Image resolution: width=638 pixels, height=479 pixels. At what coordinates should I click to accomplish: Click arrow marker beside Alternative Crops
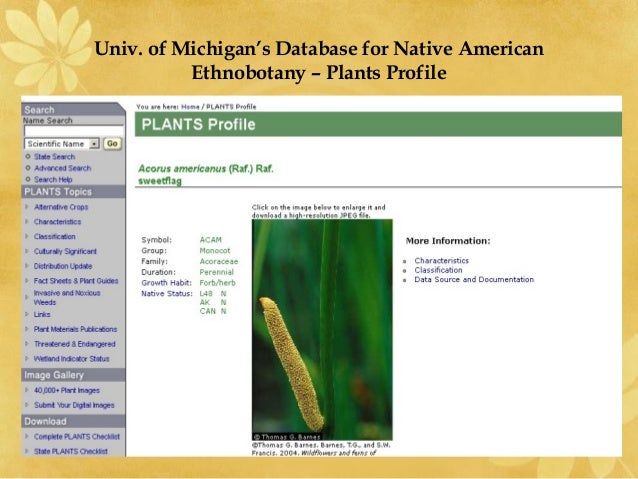click(x=27, y=207)
